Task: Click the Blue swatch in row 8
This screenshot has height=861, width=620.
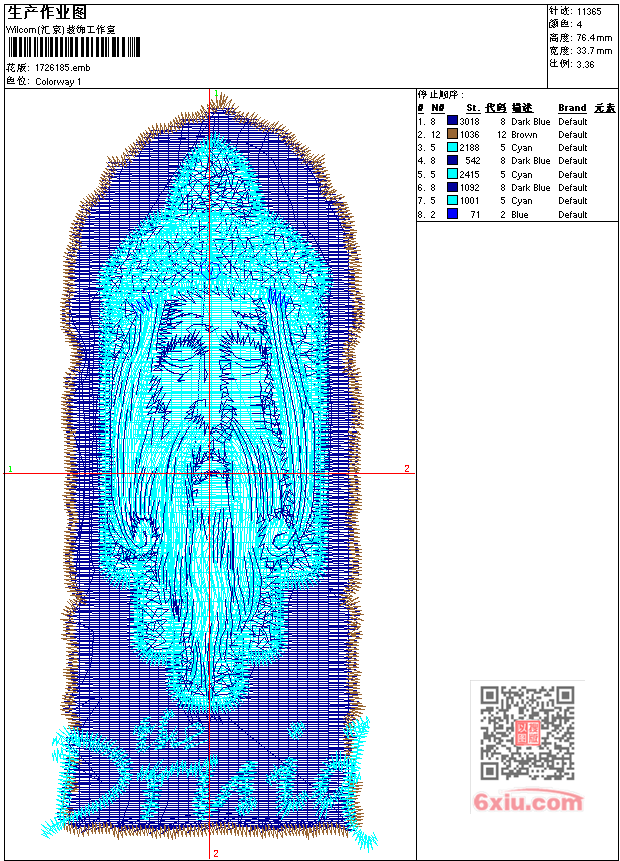Action: pyautogui.click(x=452, y=214)
